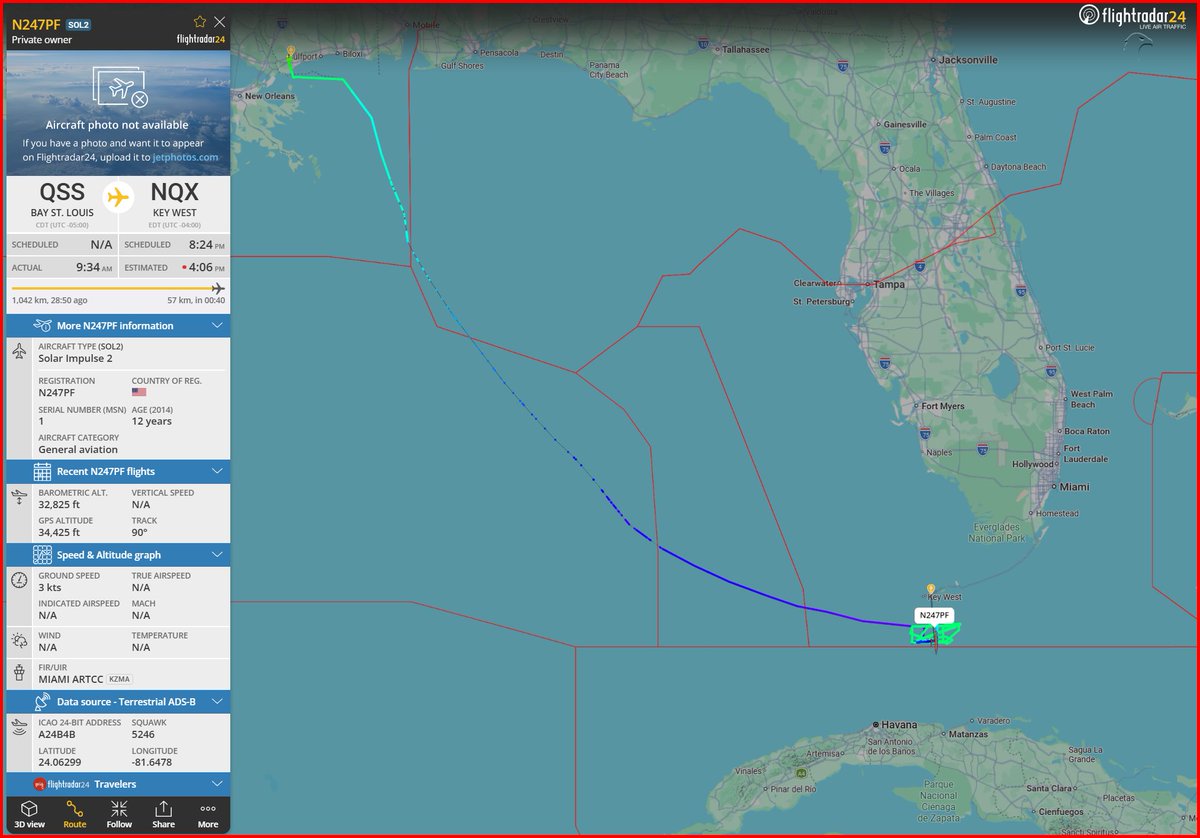Select actual departure time 9:34 AM

point(93,268)
